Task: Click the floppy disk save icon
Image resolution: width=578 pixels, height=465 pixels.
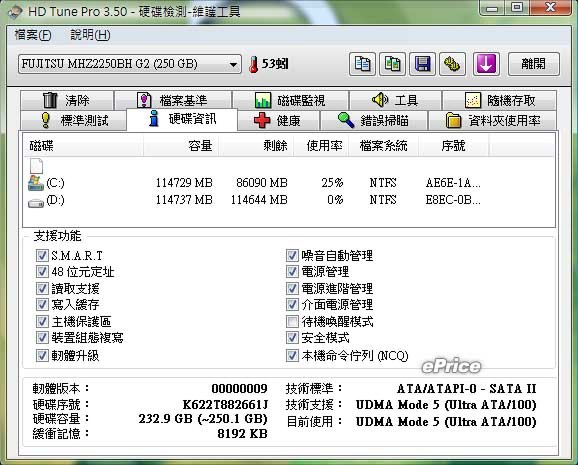Action: coord(422,64)
